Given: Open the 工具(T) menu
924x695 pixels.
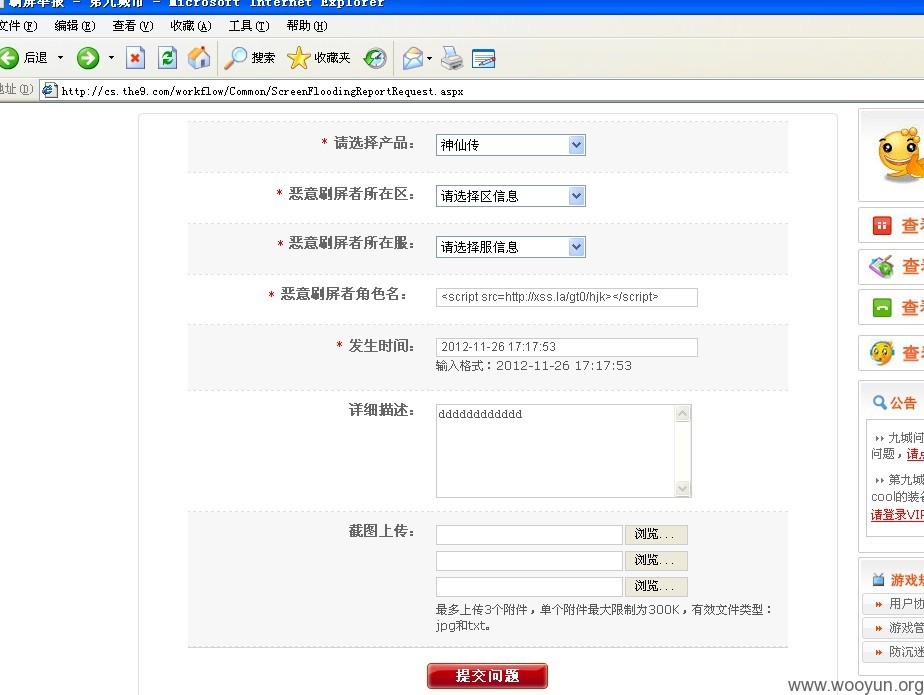Looking at the screenshot, I should pos(249,26).
